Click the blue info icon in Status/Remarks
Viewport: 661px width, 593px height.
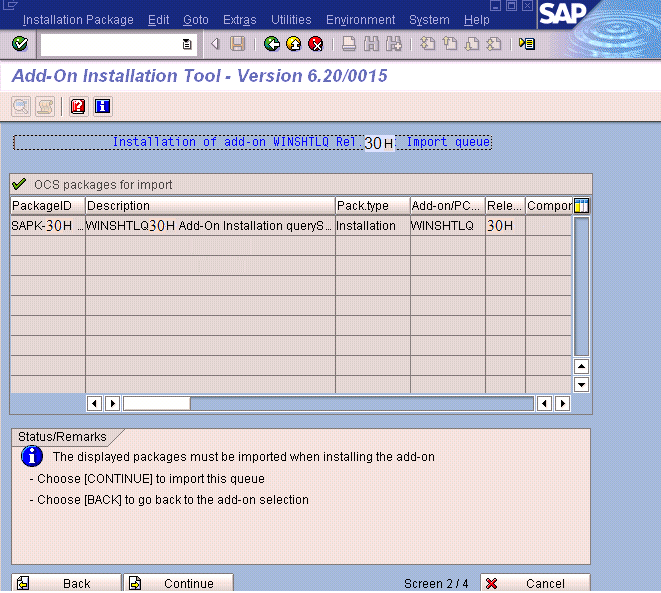coord(32,456)
